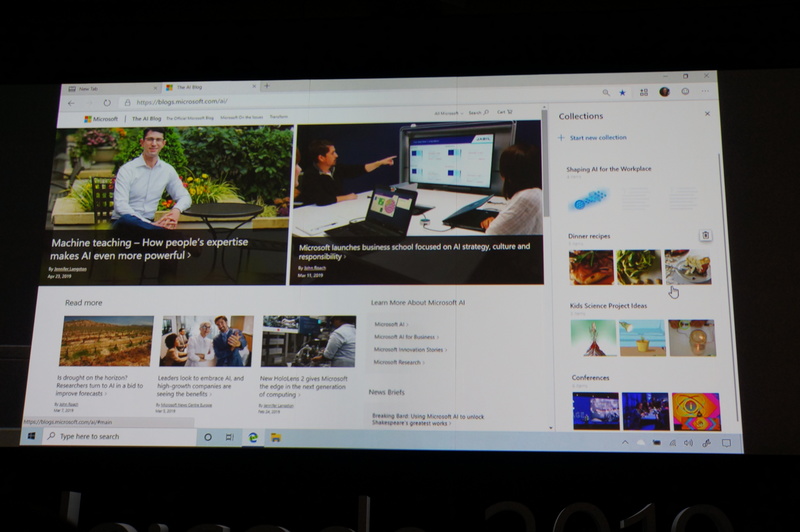Click the battery tray icon
Viewport: 800px width, 532px height.
coord(657,443)
